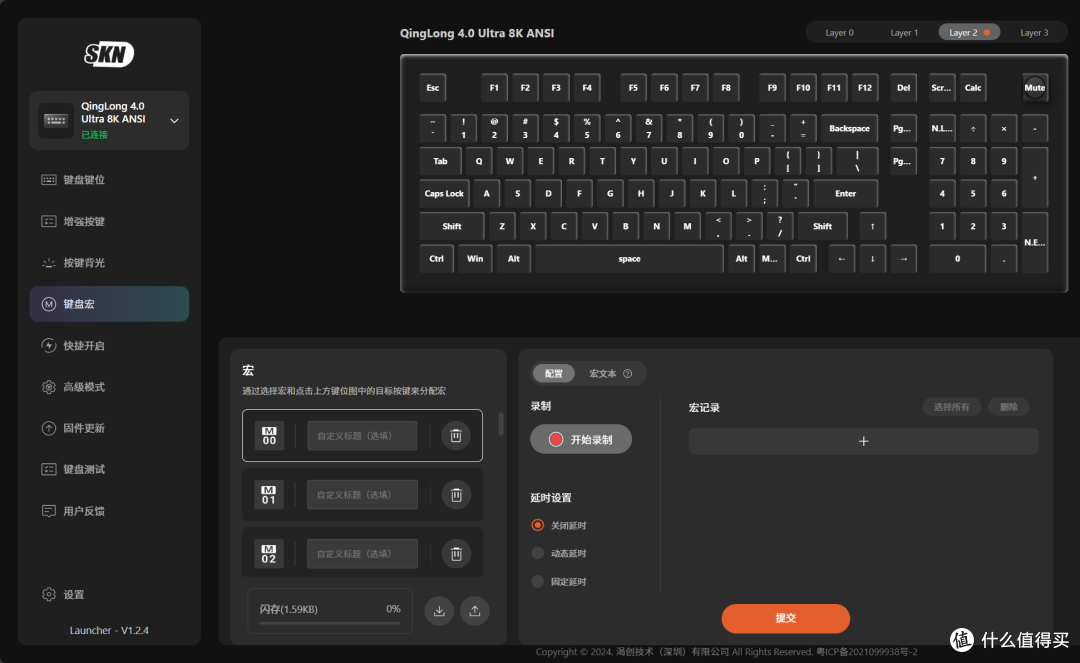Image resolution: width=1080 pixels, height=663 pixels.
Task: Click the Launcher - V1.2.4 version text
Action: pyautogui.click(x=109, y=630)
